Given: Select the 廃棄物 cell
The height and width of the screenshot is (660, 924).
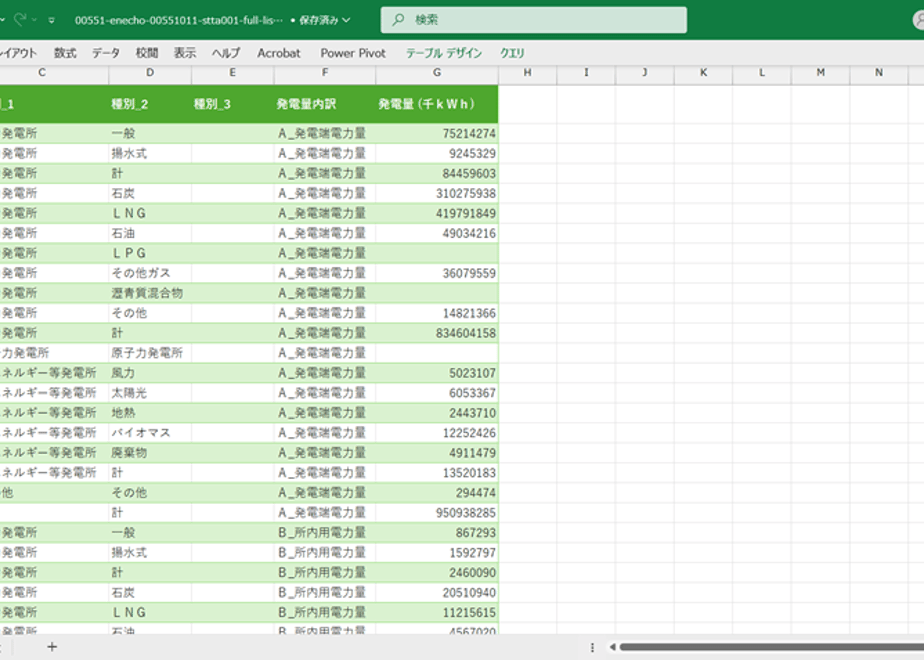Looking at the screenshot, I should 150,453.
